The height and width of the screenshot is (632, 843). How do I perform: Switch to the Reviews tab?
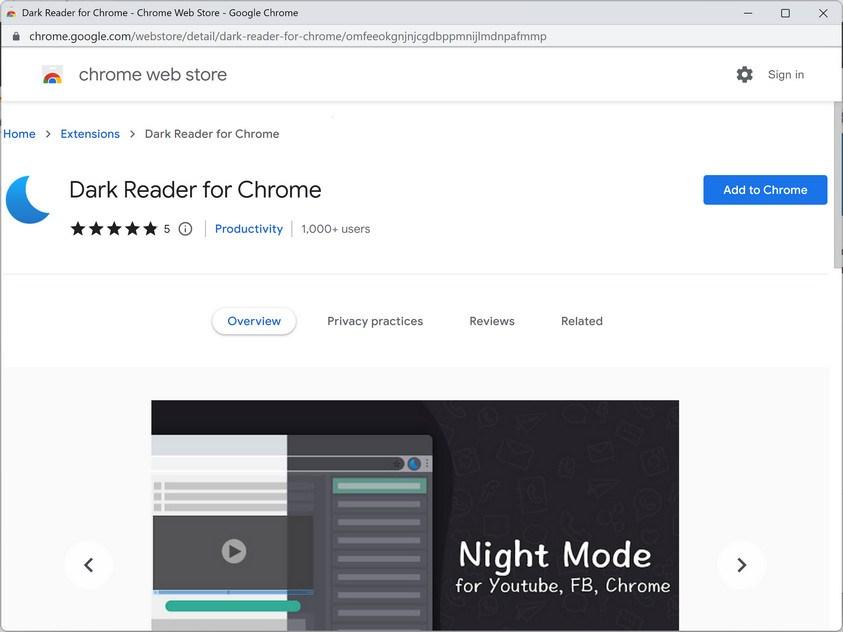[x=491, y=321]
